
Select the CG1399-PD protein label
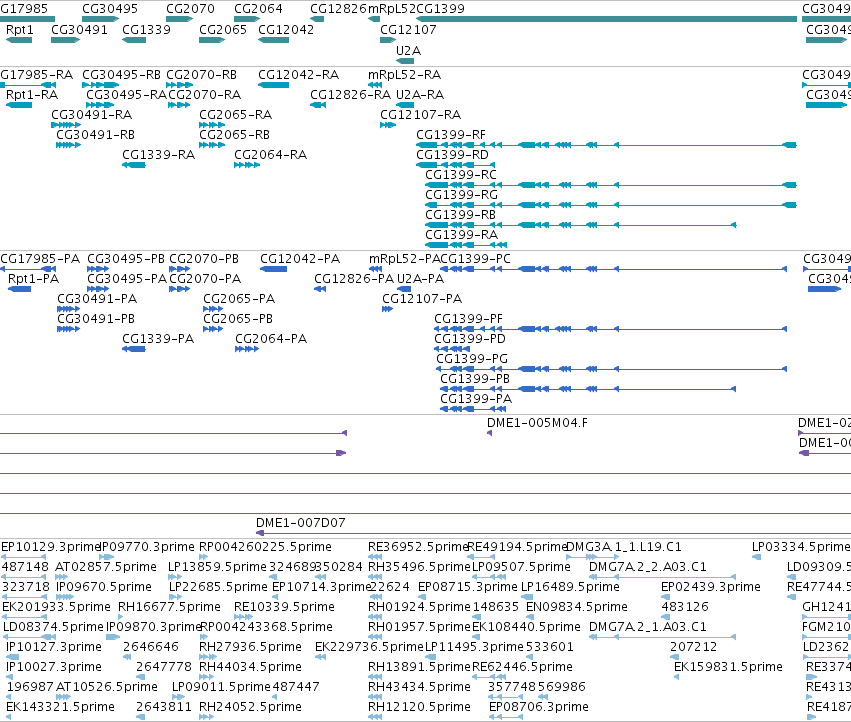click(x=470, y=339)
